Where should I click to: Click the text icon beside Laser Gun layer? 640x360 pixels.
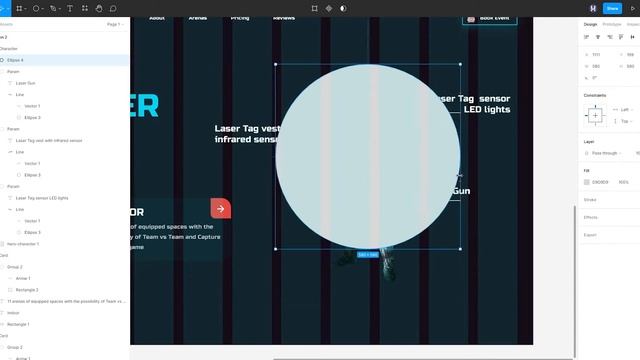pos(10,83)
